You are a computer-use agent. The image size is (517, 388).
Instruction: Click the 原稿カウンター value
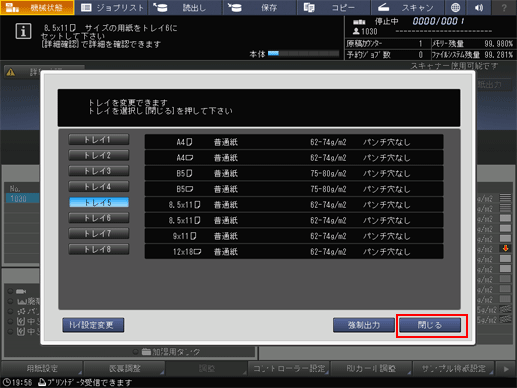[420, 44]
